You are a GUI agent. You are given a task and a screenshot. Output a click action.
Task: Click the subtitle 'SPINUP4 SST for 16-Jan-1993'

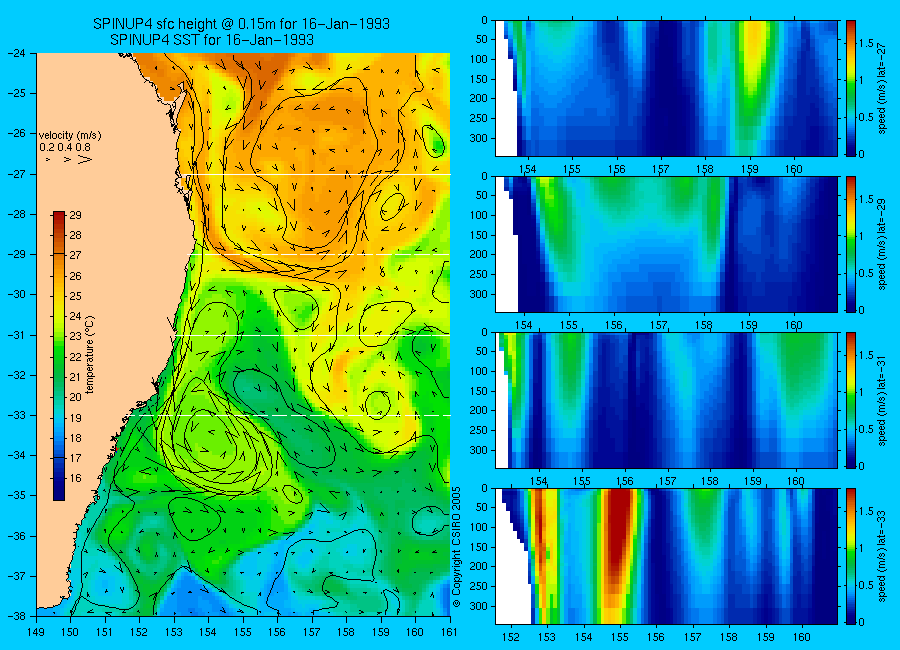[212, 40]
